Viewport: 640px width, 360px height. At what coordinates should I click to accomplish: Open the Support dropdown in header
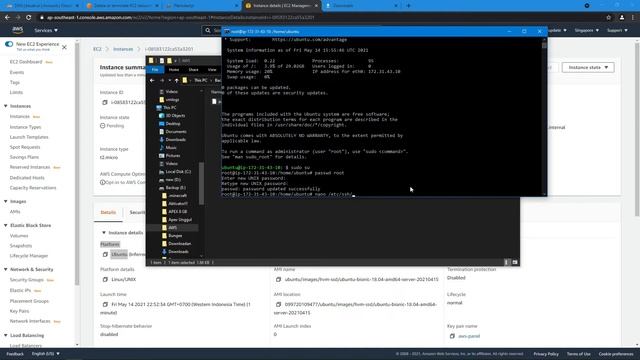(617, 30)
